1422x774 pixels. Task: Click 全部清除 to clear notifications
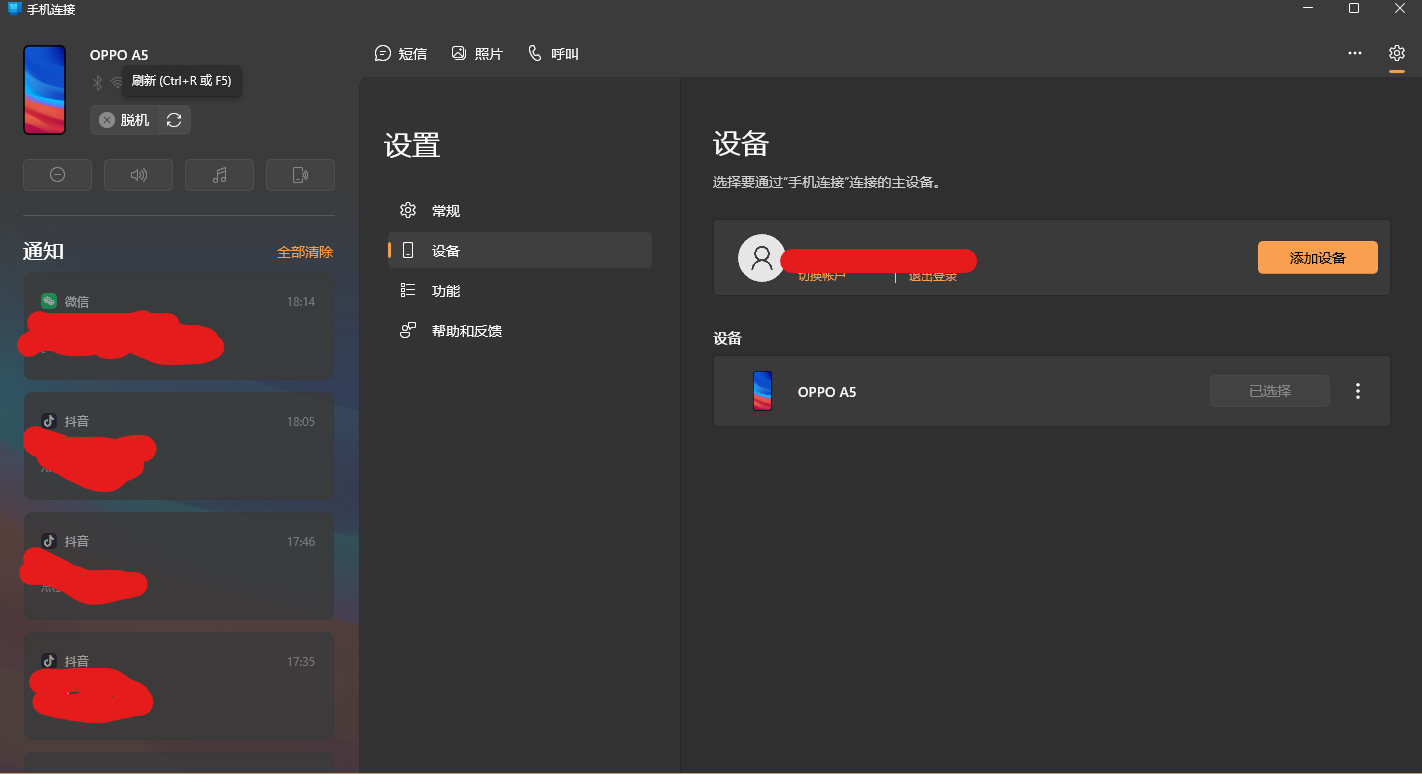coord(305,252)
